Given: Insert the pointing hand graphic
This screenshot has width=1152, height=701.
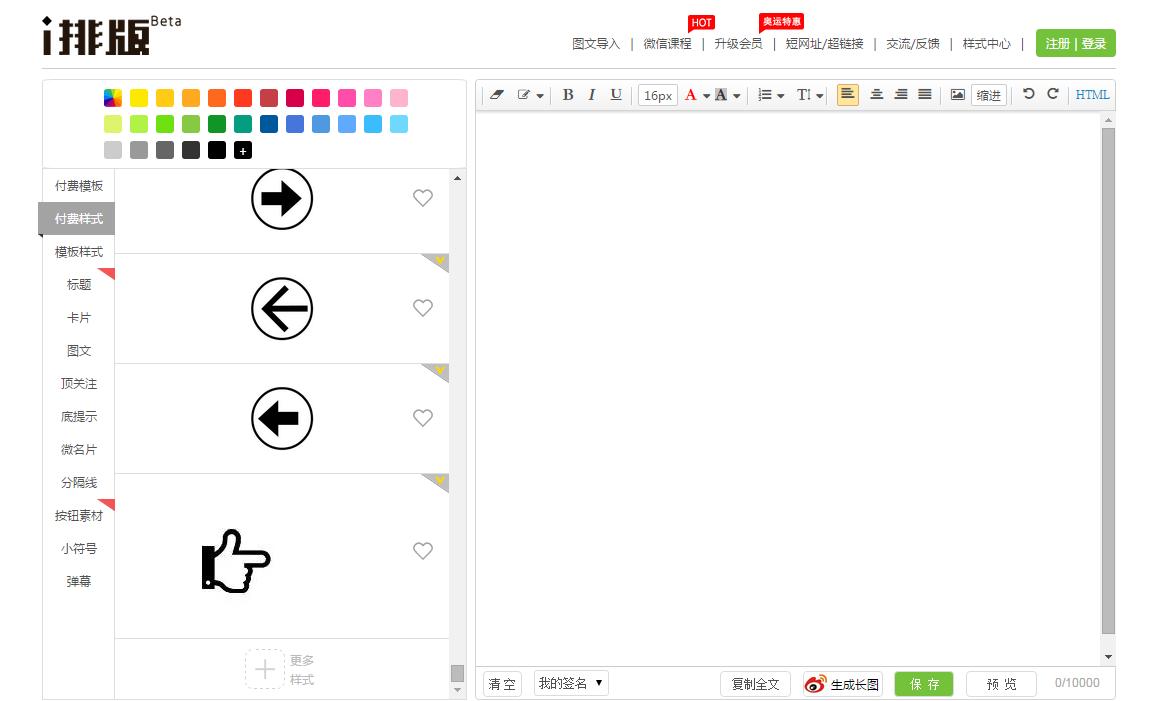Looking at the screenshot, I should [236, 561].
